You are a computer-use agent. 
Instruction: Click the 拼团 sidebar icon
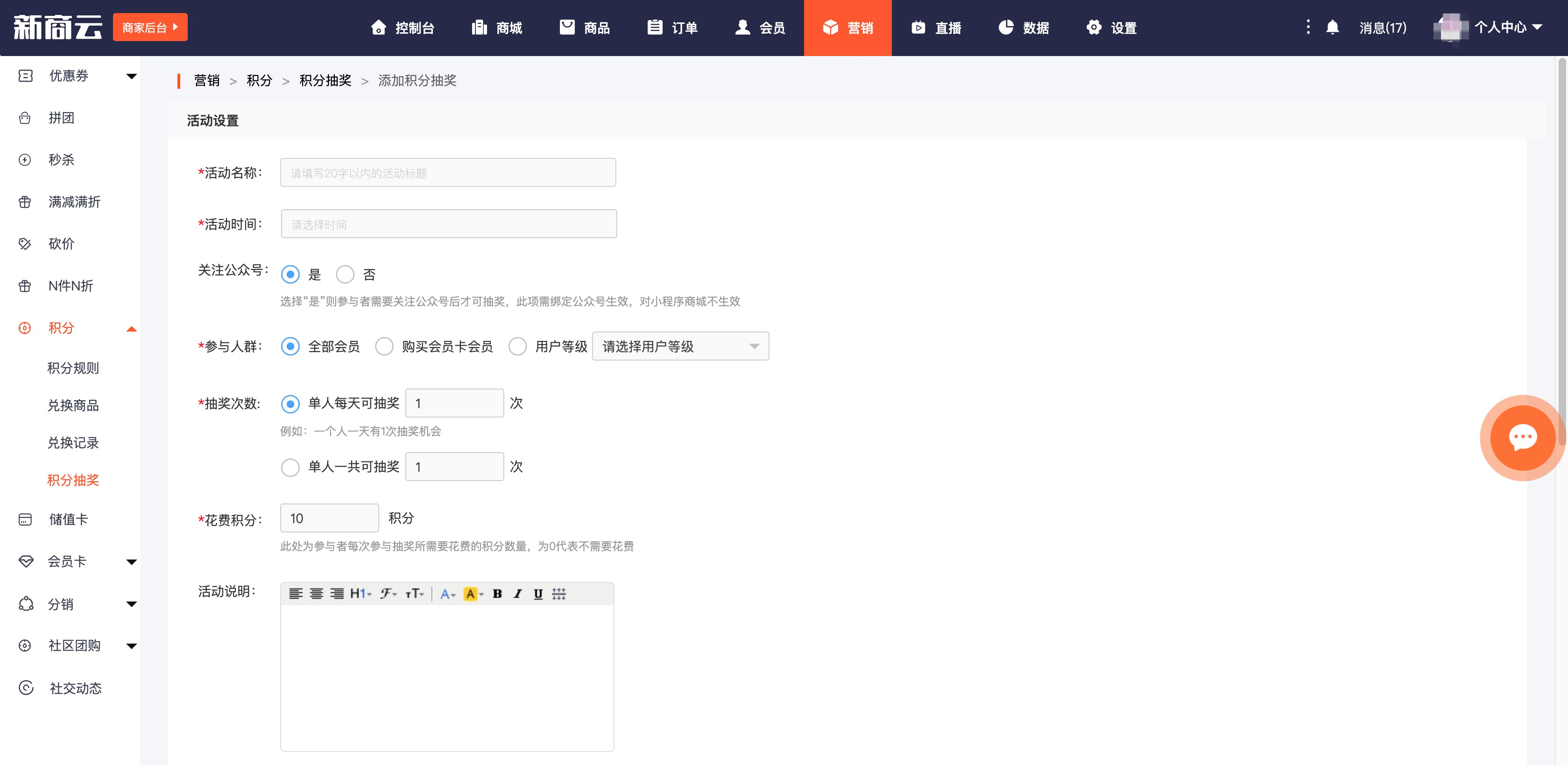pos(25,117)
